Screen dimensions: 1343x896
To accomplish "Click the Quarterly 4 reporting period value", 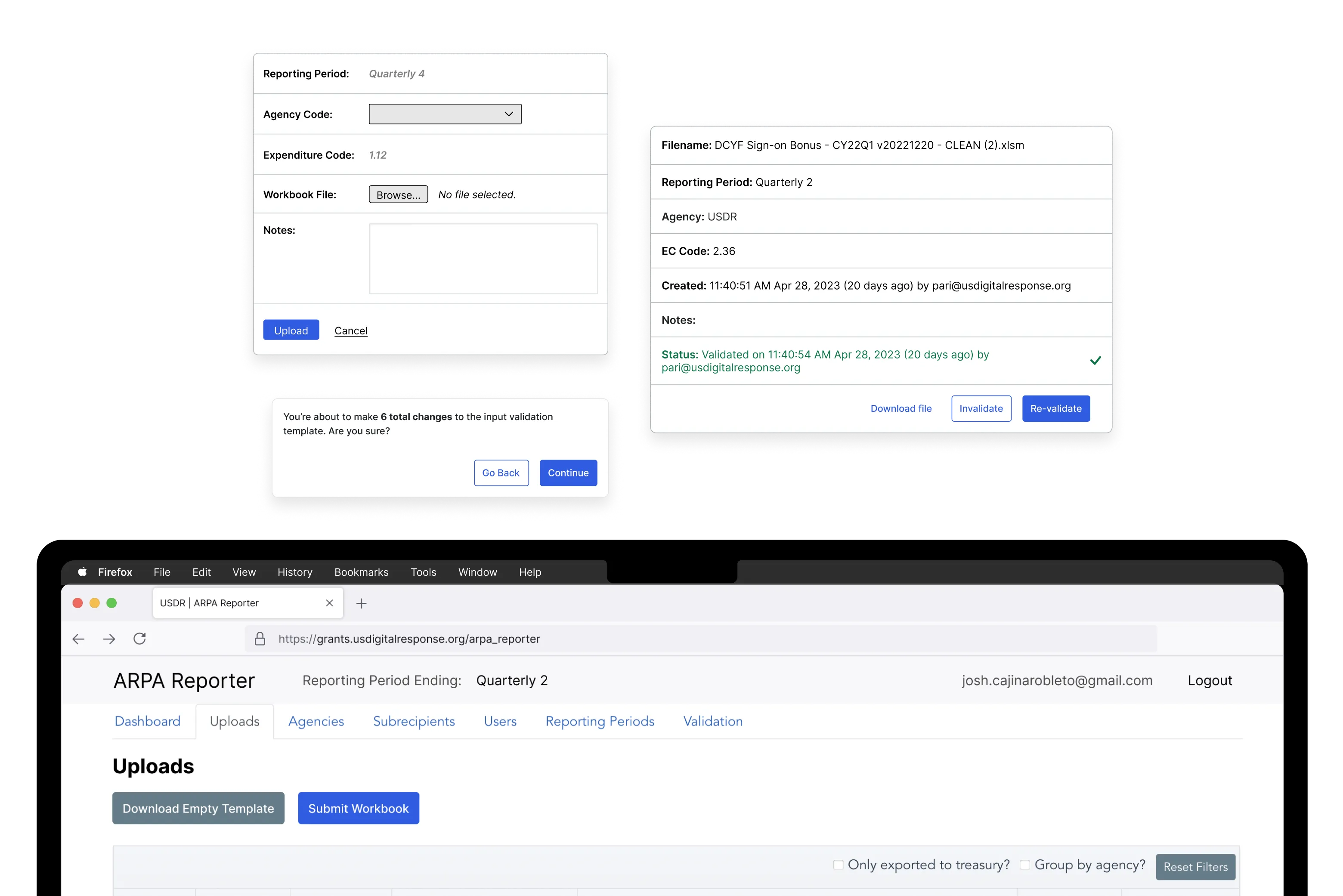I will (x=396, y=74).
